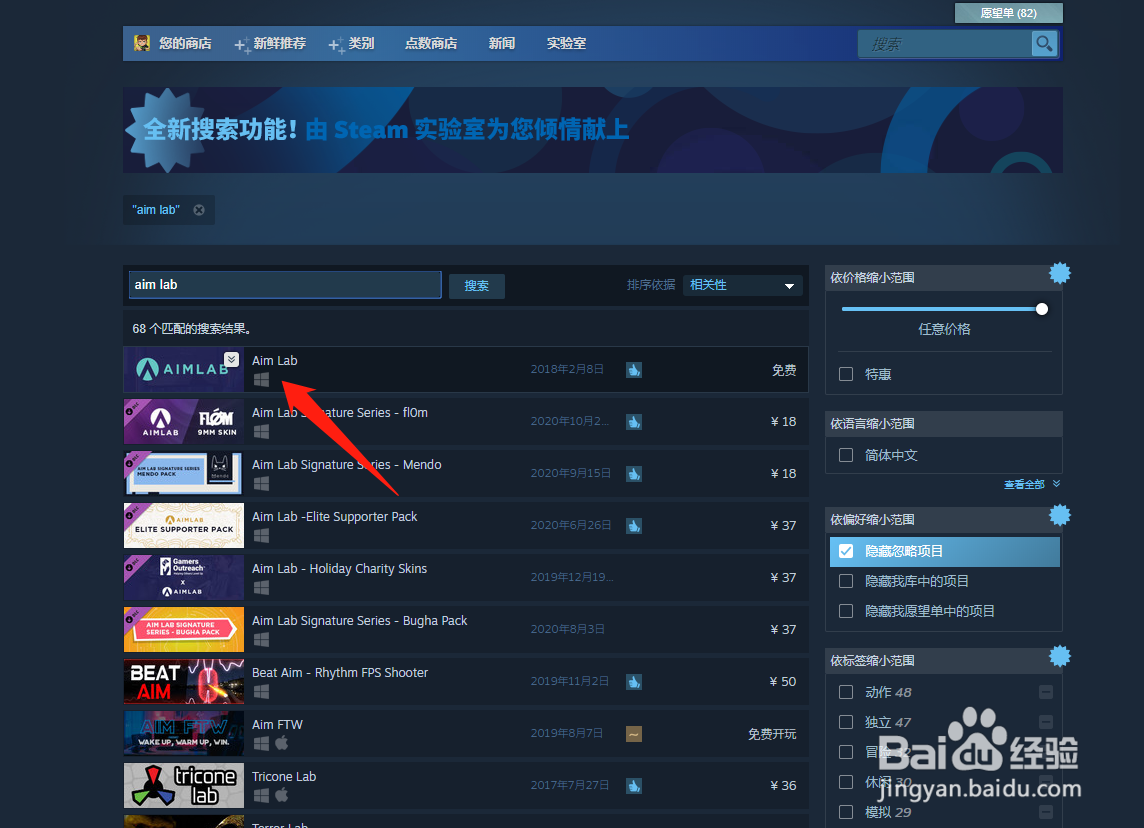The height and width of the screenshot is (828, 1144).
Task: Check the 动作 tag filter
Action: click(846, 692)
